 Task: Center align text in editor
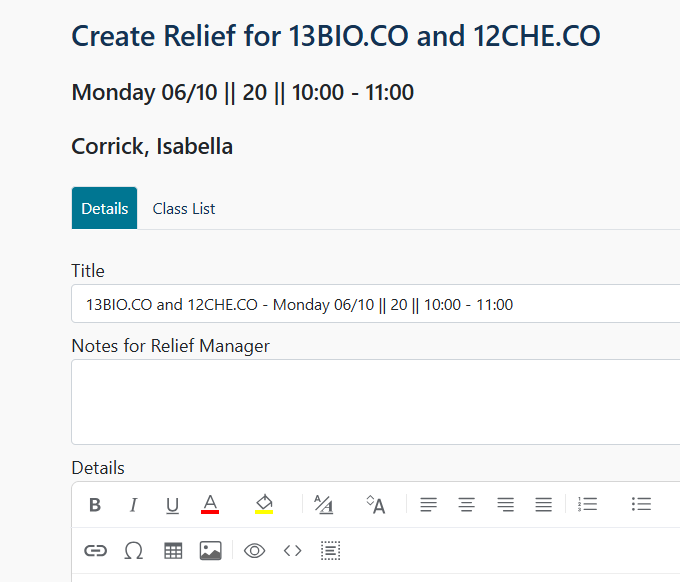466,505
